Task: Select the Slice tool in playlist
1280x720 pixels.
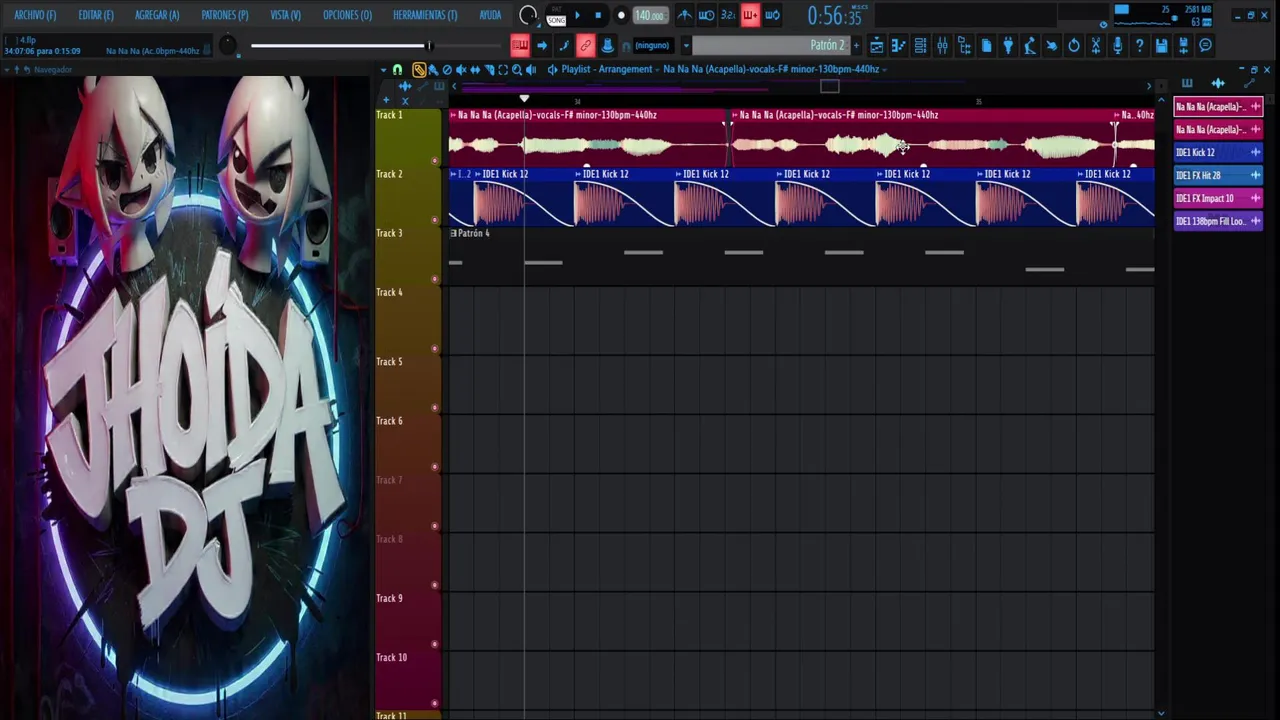Action: pyautogui.click(x=489, y=69)
